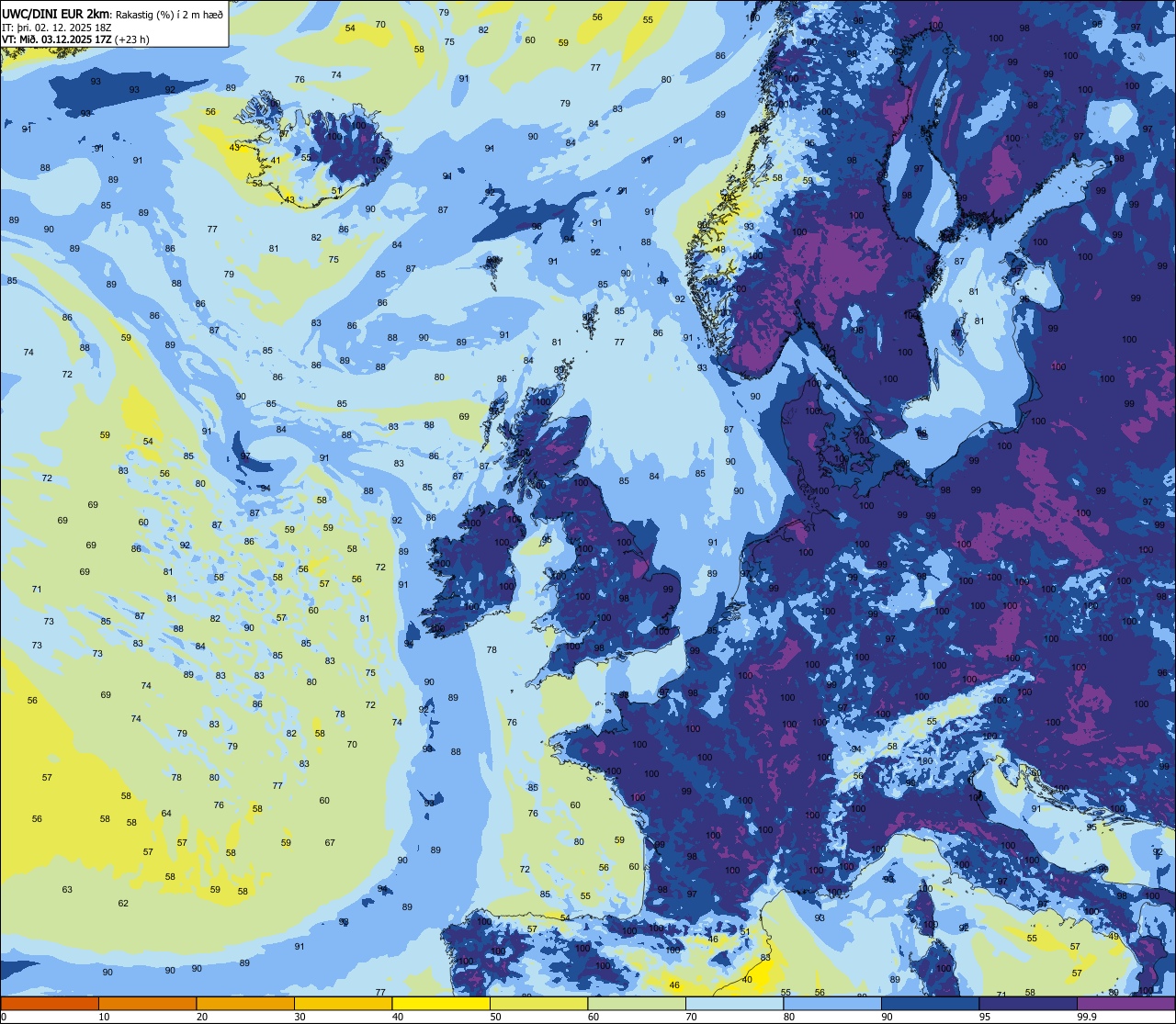The height and width of the screenshot is (1024, 1176).
Task: Click the '41' humidity value over Iceland
Action: click(x=276, y=161)
